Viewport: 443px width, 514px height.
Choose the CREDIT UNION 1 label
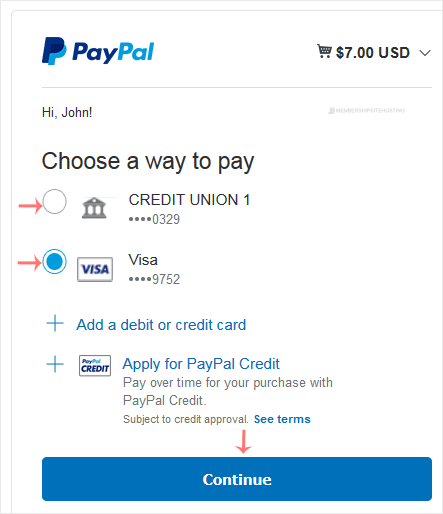point(189,200)
